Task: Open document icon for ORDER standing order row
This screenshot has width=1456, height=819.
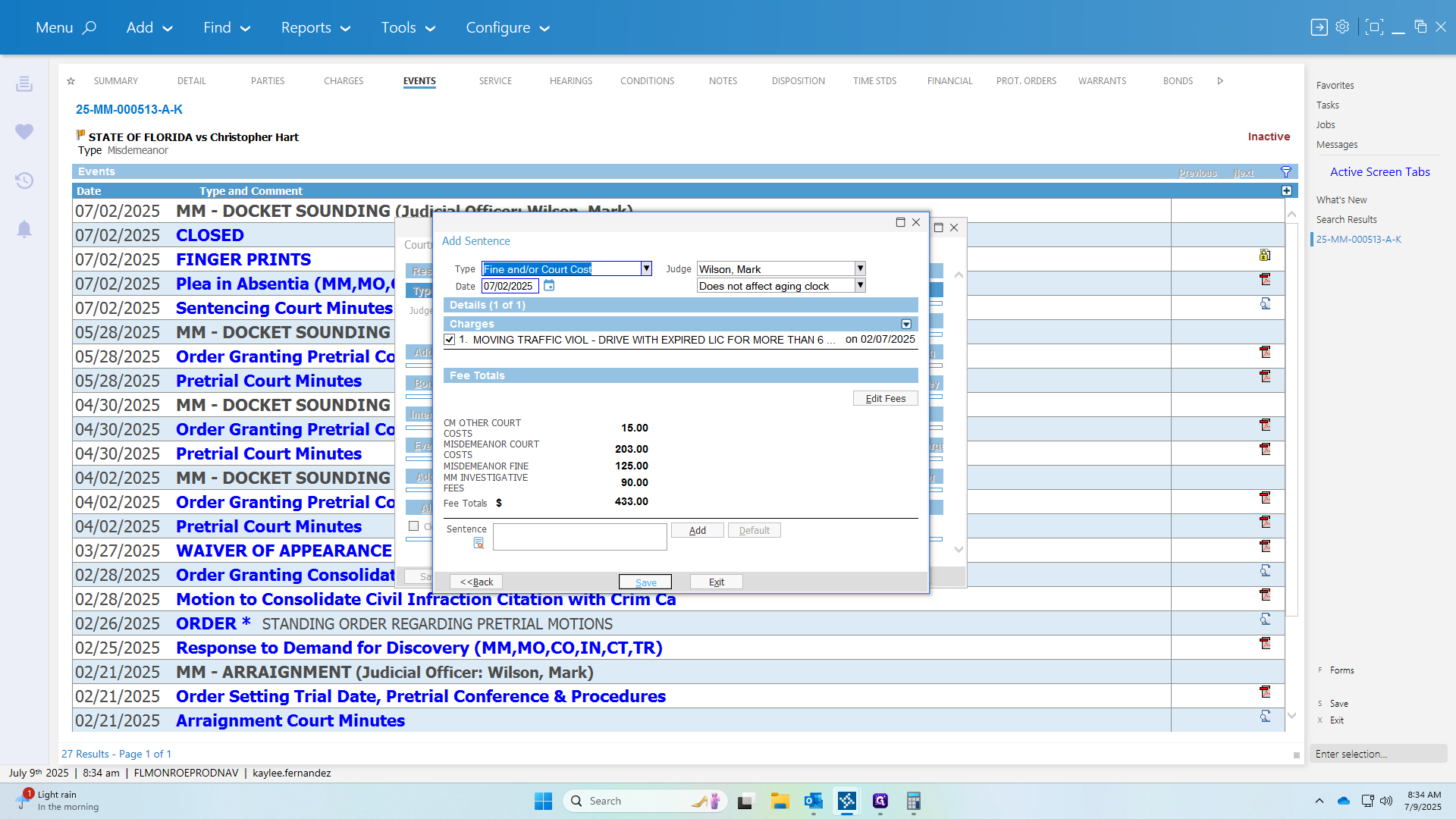Action: [1265, 620]
